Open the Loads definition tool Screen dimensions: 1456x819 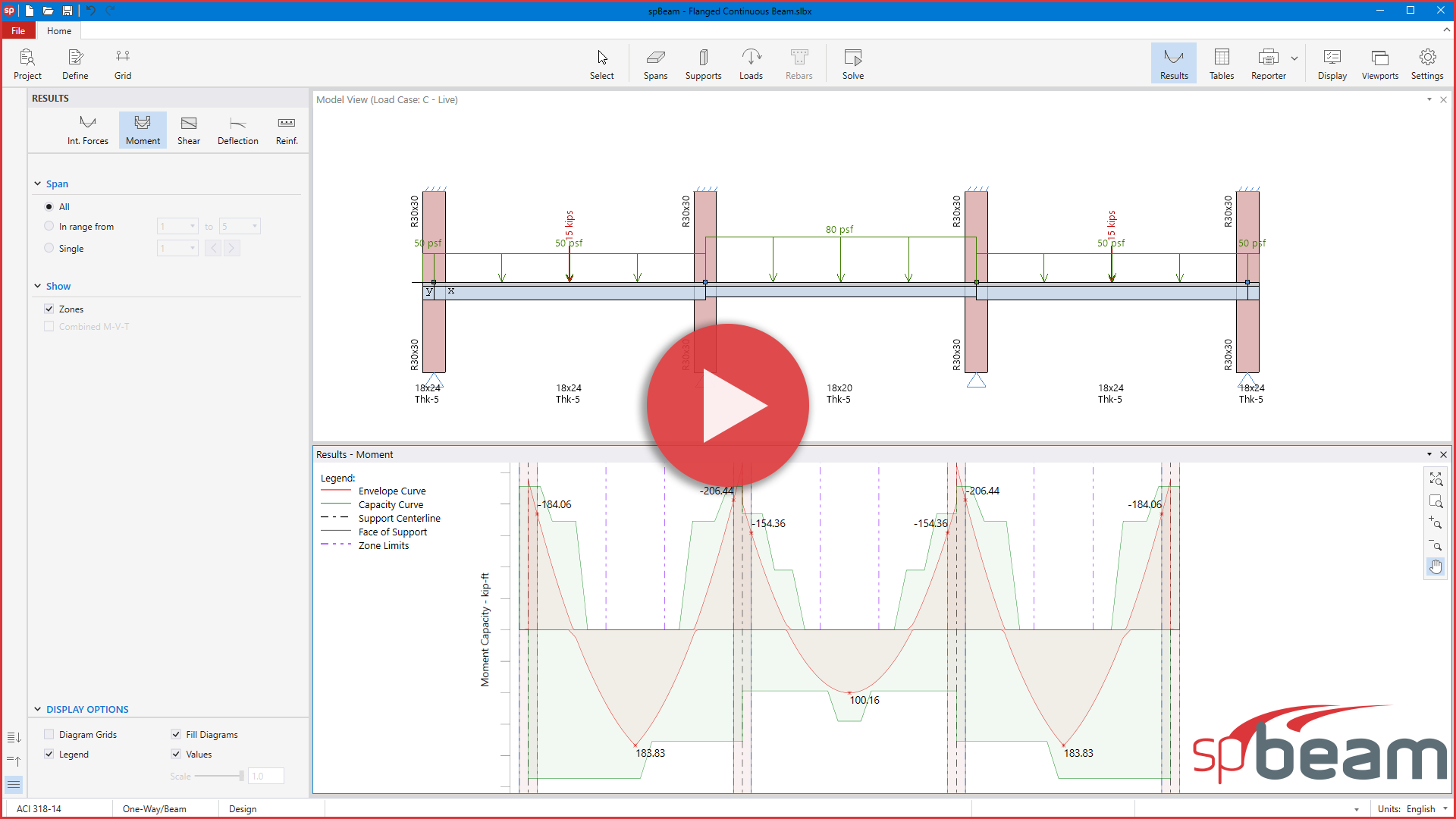click(x=751, y=63)
